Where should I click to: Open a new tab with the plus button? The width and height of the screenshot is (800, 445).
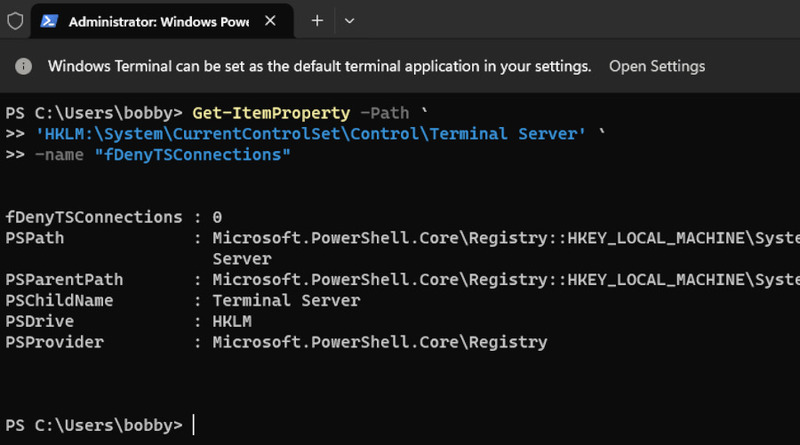(317, 20)
